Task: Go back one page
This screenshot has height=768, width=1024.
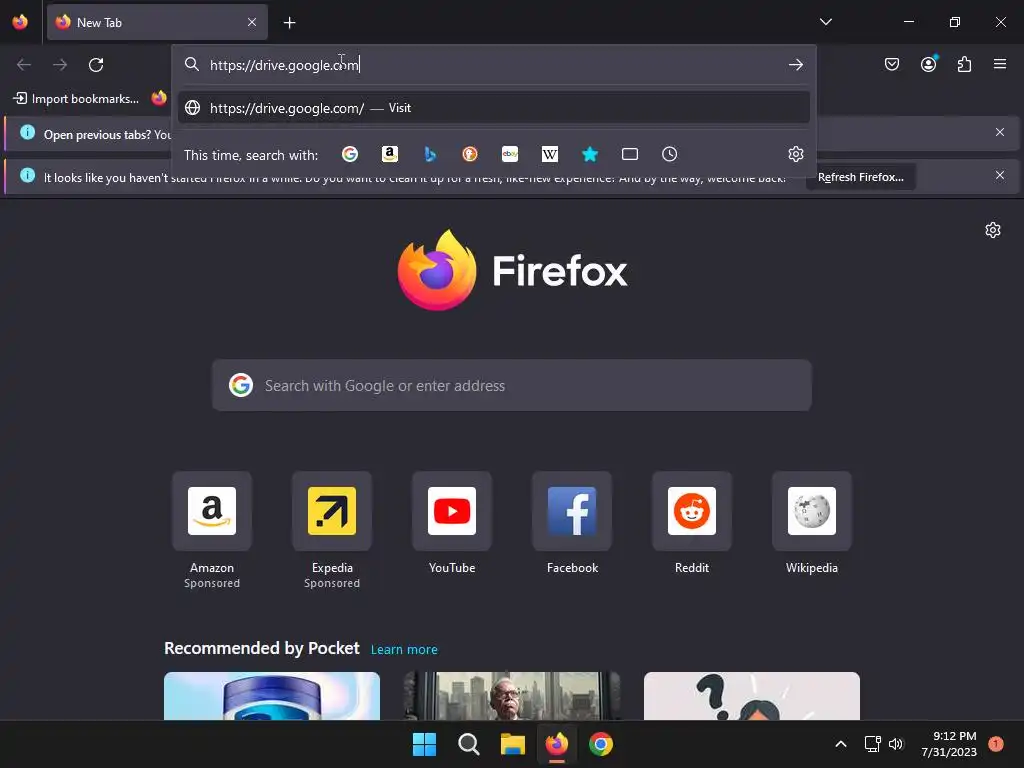Action: 24,65
